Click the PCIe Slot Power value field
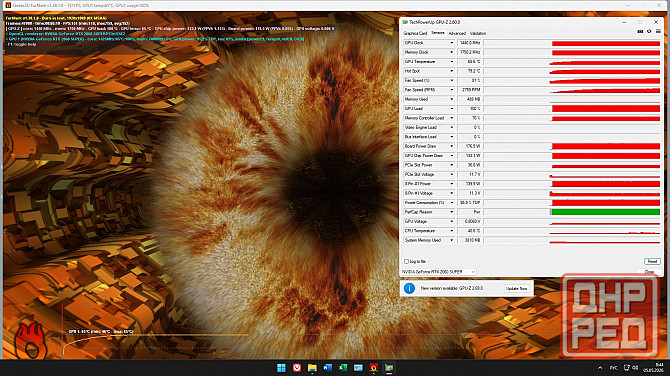This screenshot has width=670, height=376. coord(469,165)
